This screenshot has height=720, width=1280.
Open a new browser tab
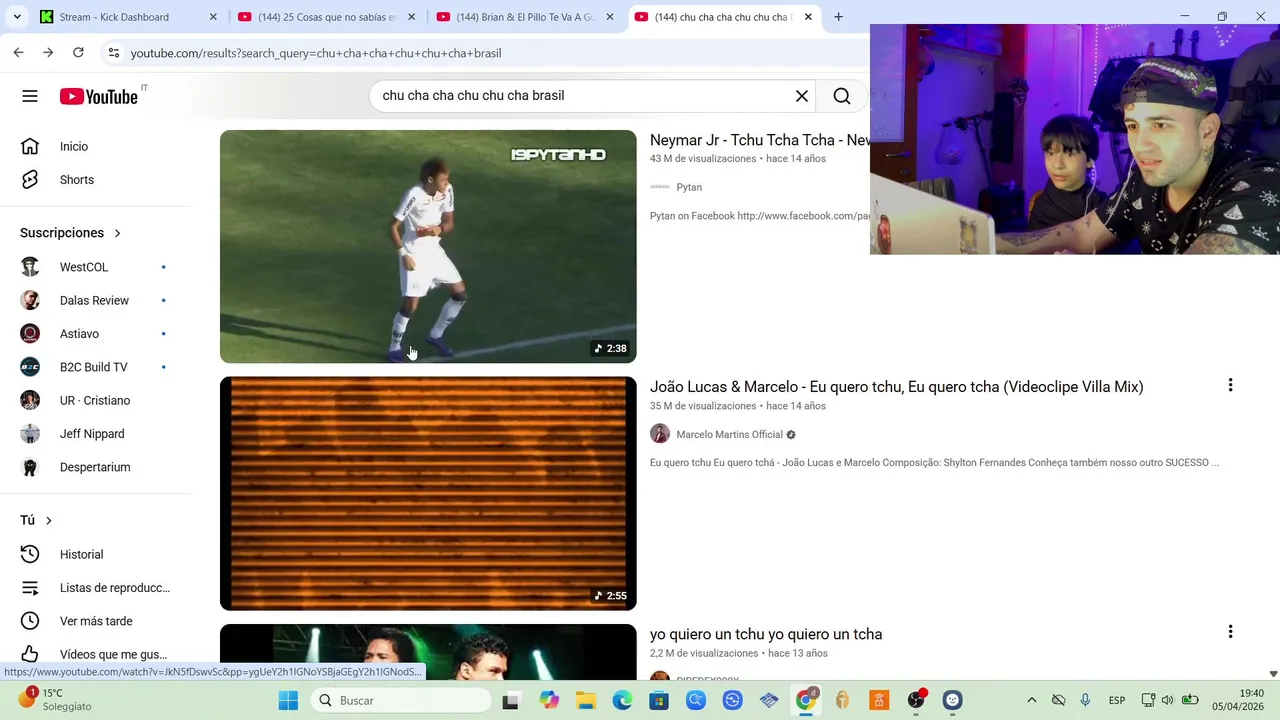coord(838,17)
